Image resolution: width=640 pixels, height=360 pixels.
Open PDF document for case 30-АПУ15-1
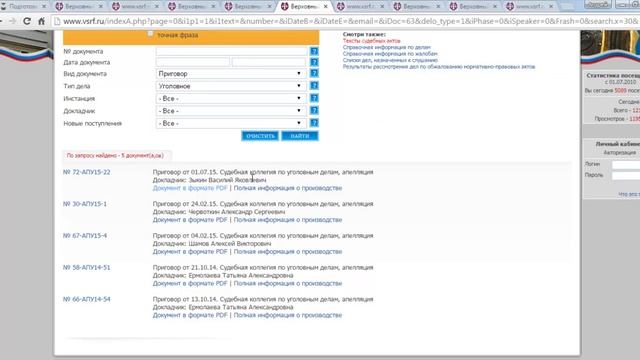point(190,220)
